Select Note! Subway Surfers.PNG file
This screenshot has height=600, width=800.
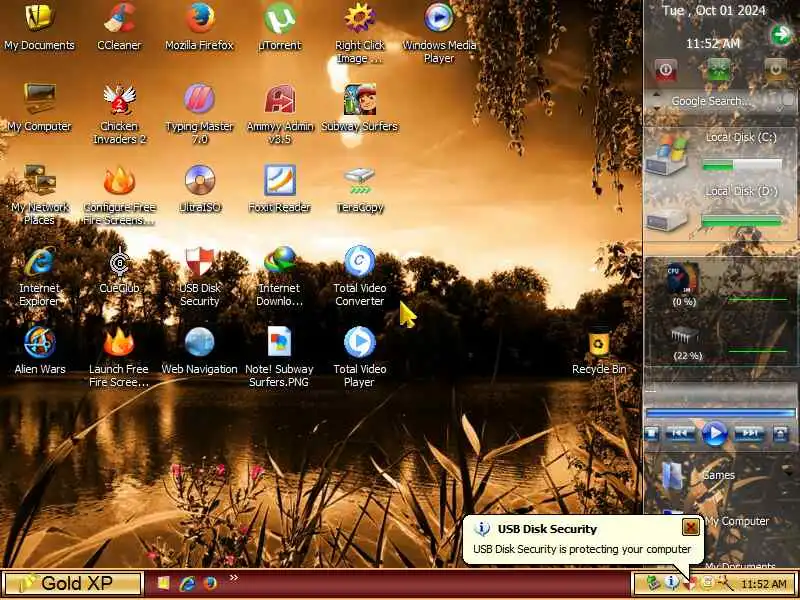coord(279,357)
